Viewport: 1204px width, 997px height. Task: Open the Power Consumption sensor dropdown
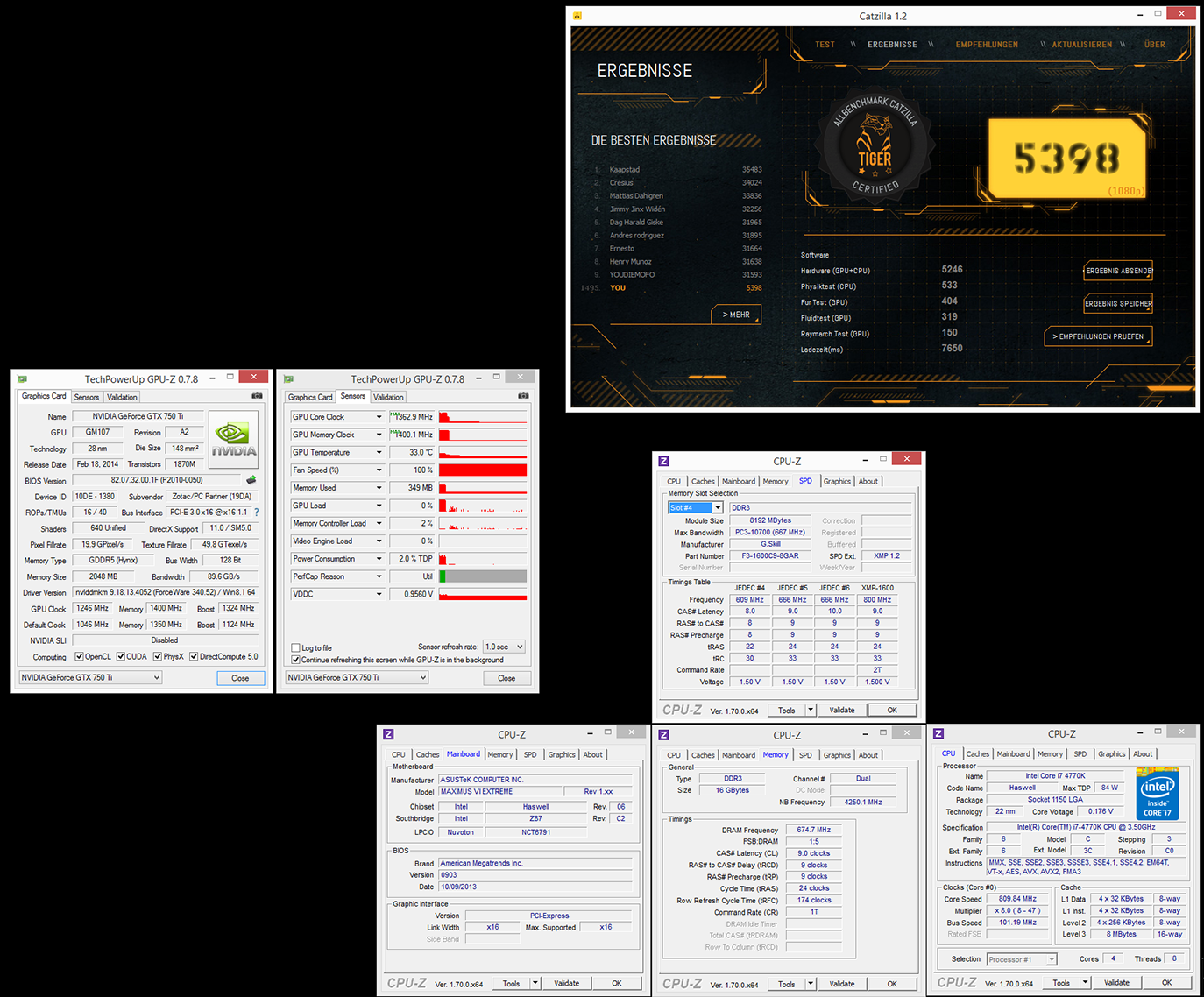pos(379,559)
